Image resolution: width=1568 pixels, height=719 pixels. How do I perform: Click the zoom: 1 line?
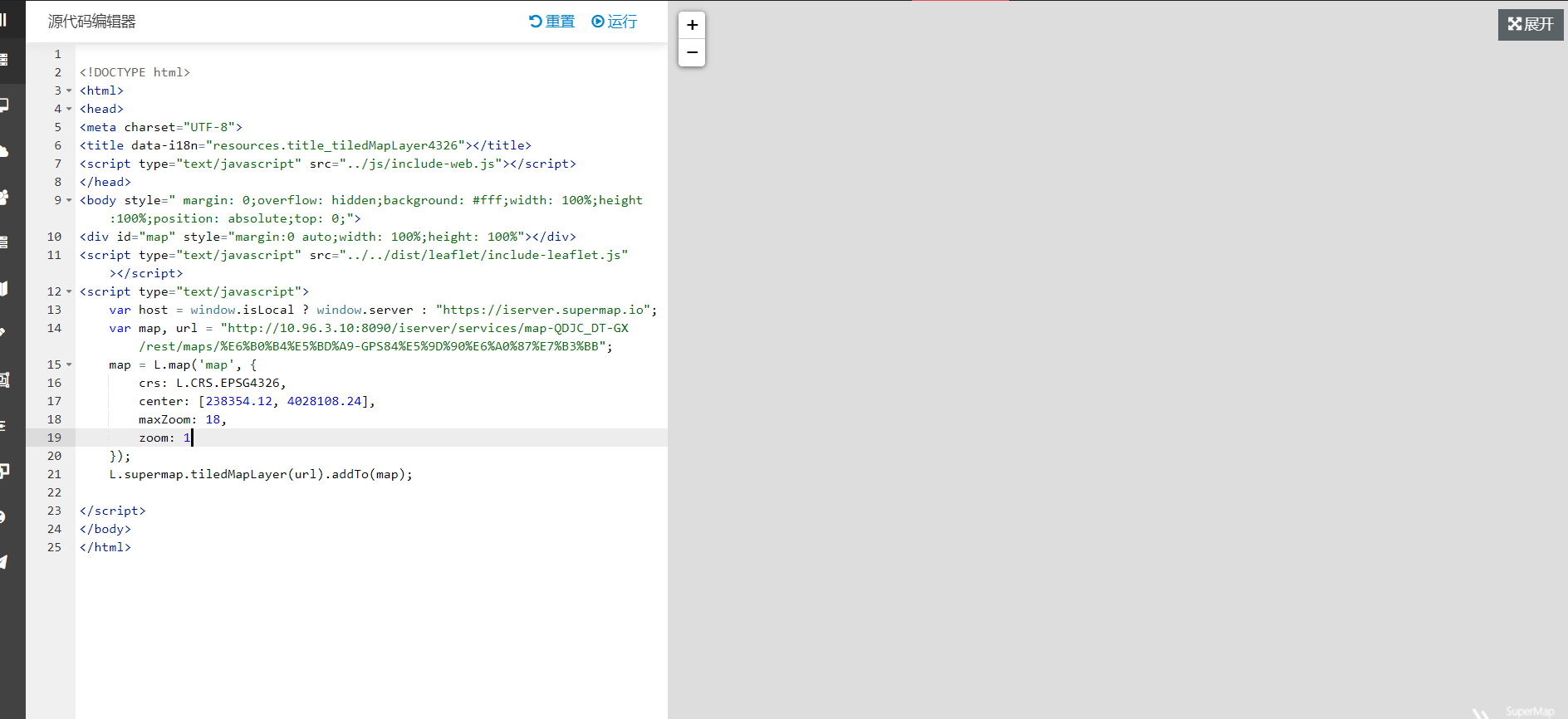(165, 438)
